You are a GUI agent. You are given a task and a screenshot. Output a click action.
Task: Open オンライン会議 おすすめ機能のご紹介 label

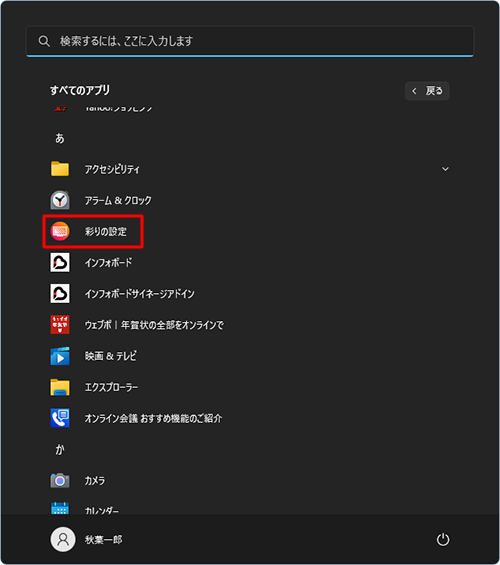click(153, 418)
